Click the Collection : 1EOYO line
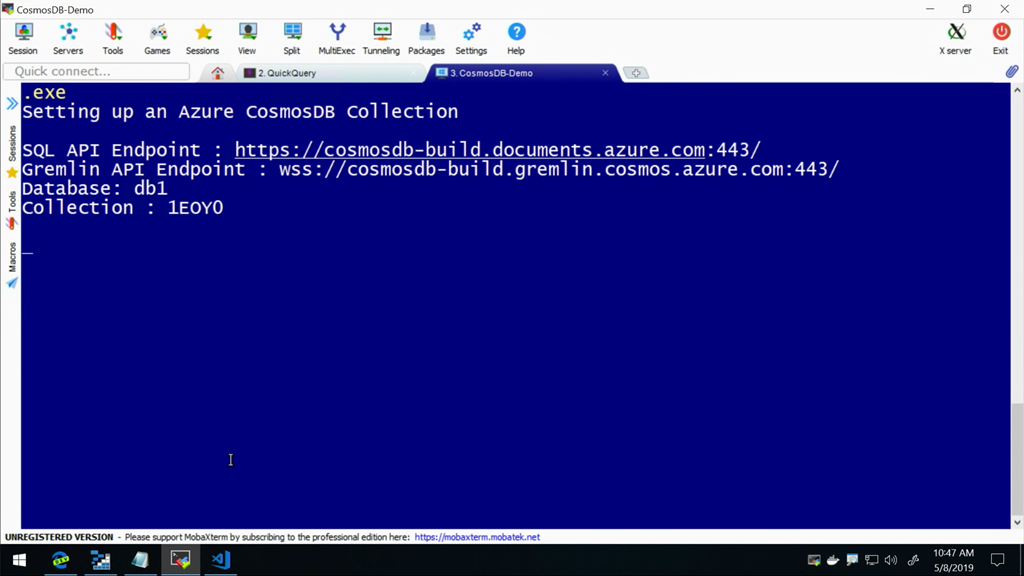1024x576 pixels. (x=123, y=208)
